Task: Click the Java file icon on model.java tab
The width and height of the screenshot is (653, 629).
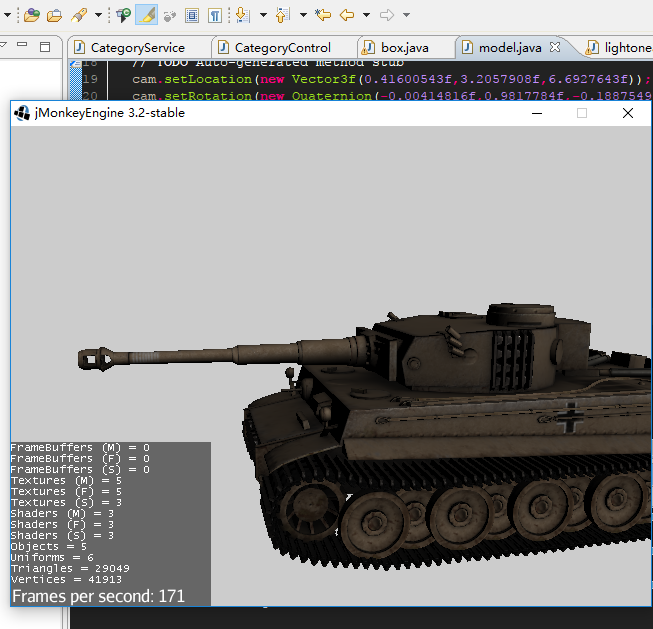Action: [467, 47]
